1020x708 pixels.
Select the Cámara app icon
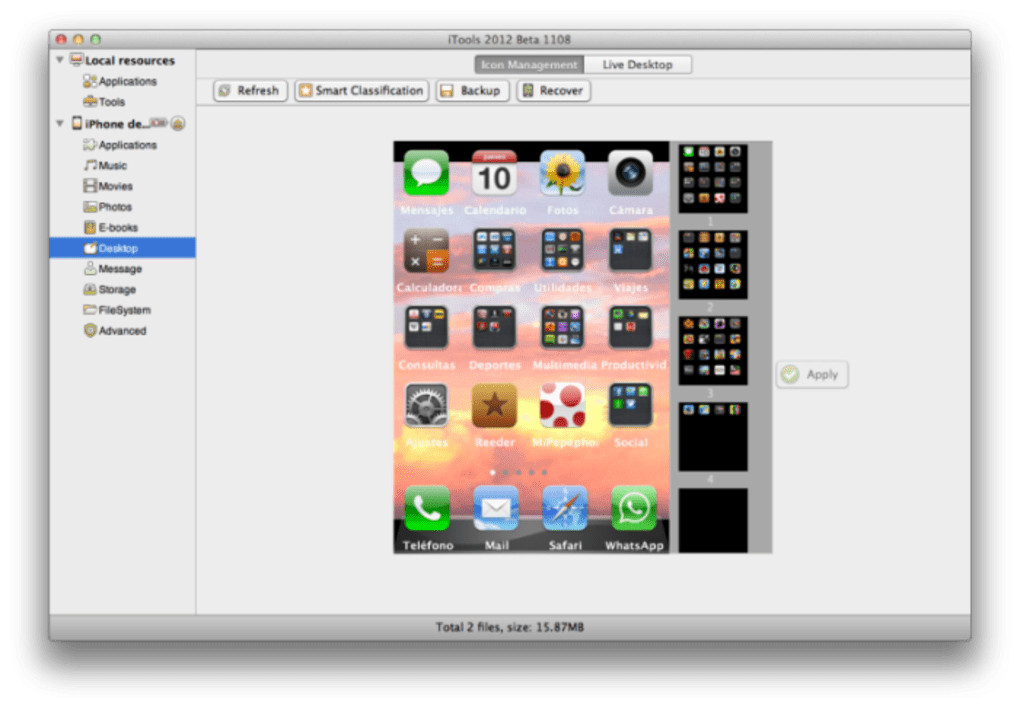tap(630, 173)
